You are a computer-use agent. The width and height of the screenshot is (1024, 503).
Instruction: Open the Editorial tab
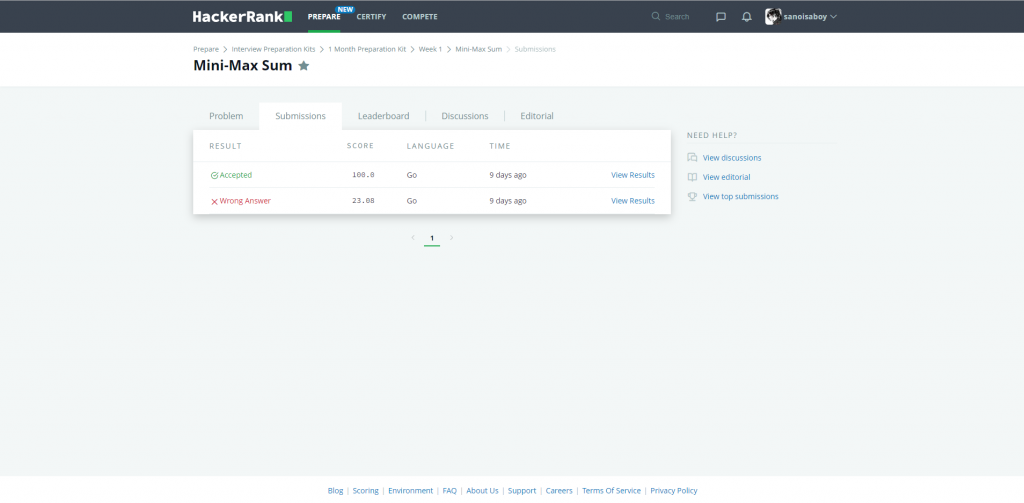537,116
